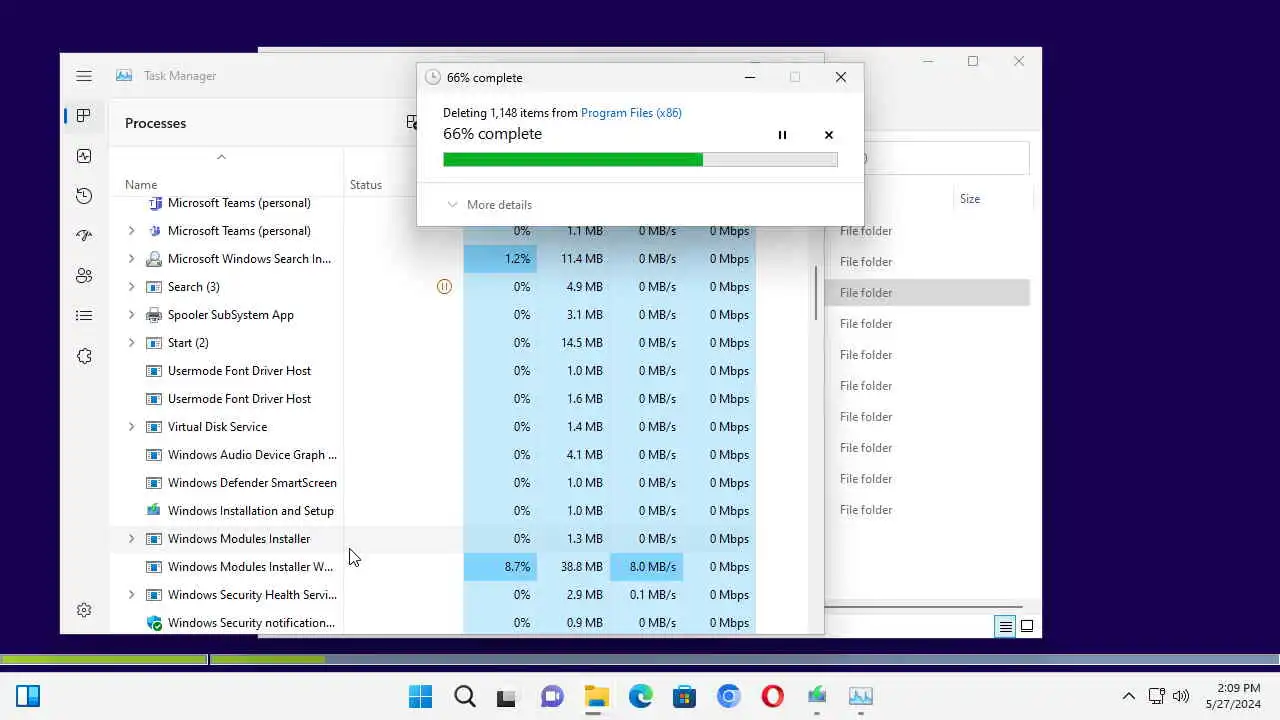The width and height of the screenshot is (1280, 720).
Task: Expand Spooler SubSystem App group
Action: click(x=131, y=315)
